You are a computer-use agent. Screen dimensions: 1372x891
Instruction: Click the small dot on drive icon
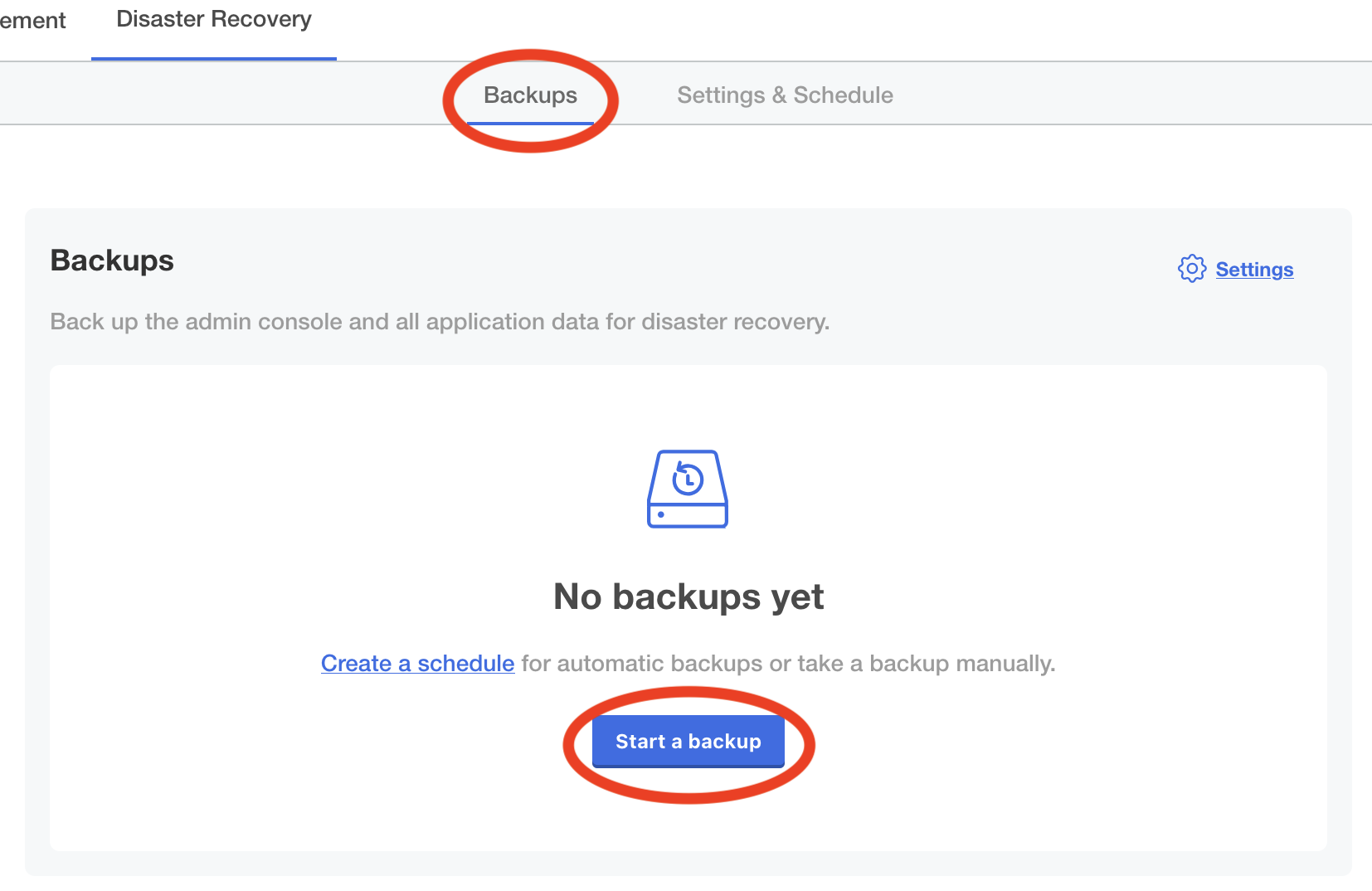[x=661, y=514]
